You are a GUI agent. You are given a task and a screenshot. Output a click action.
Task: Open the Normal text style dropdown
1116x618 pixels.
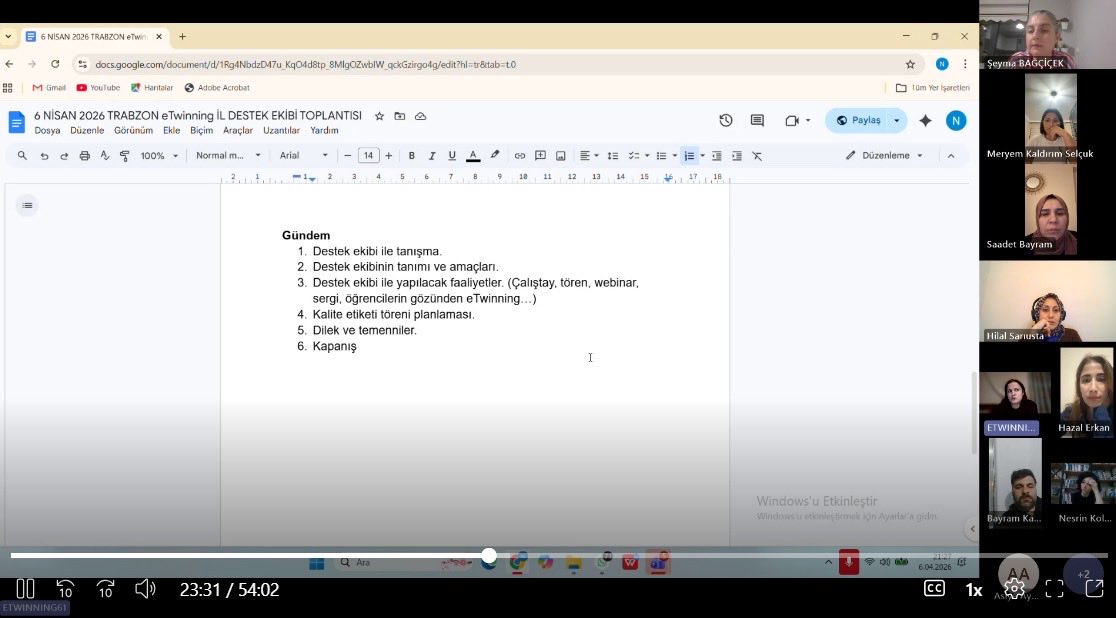(x=228, y=155)
